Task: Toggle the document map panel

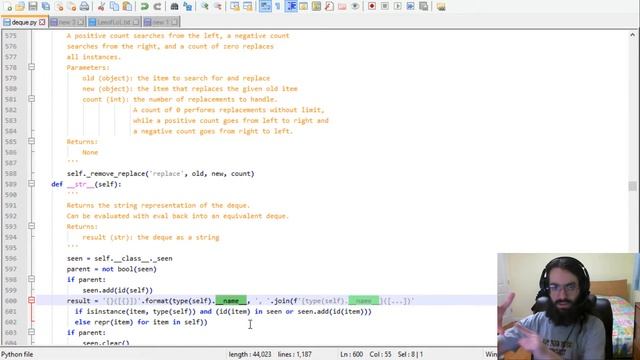Action: [x=317, y=6]
